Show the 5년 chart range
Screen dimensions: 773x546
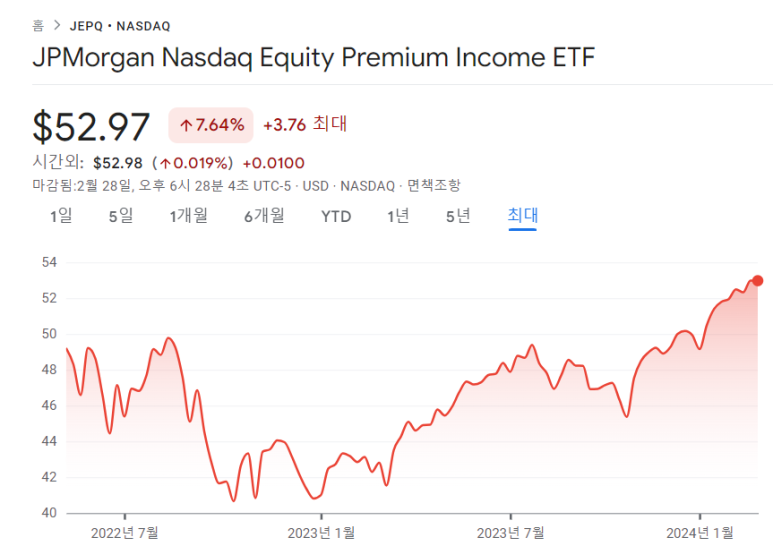(x=458, y=216)
